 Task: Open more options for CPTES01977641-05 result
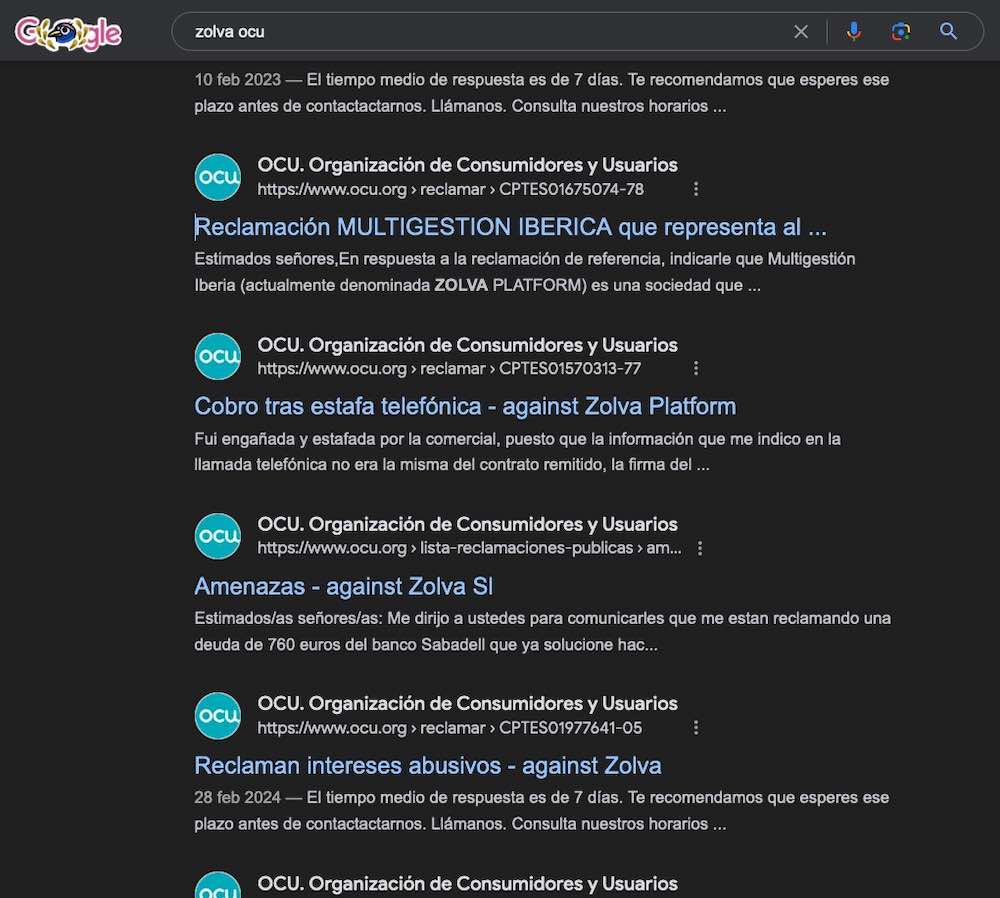coord(696,727)
